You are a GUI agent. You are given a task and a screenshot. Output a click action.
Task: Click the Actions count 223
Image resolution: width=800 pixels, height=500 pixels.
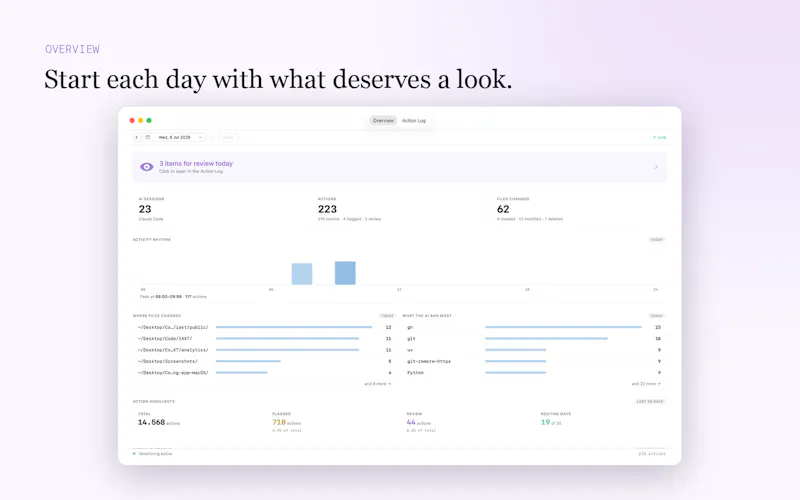tap(327, 209)
